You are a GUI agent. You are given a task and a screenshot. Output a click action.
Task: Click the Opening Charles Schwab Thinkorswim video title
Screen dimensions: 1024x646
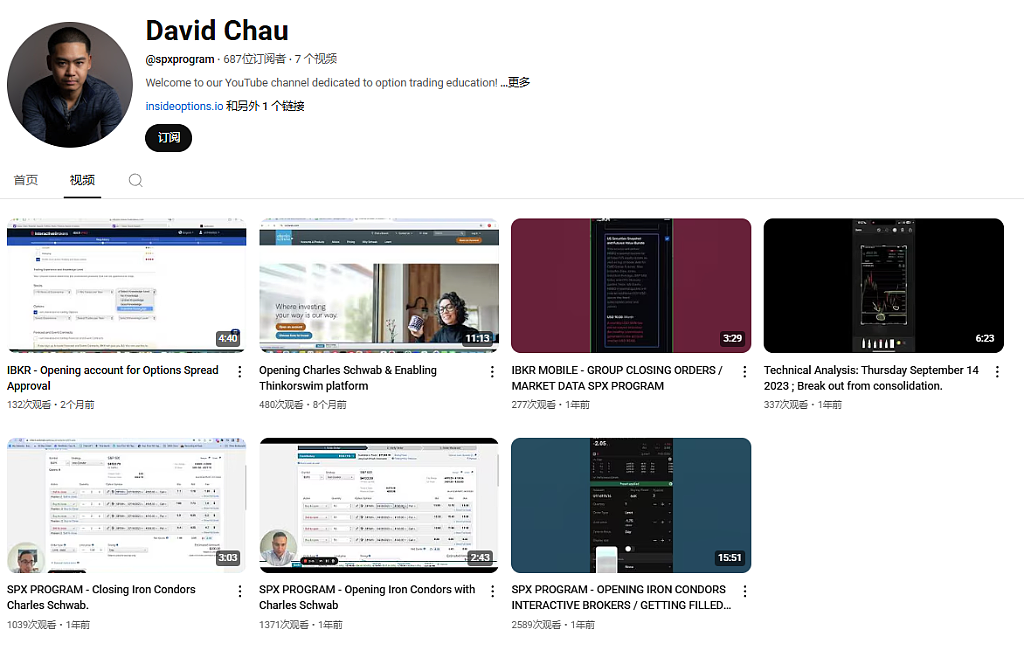(347, 378)
